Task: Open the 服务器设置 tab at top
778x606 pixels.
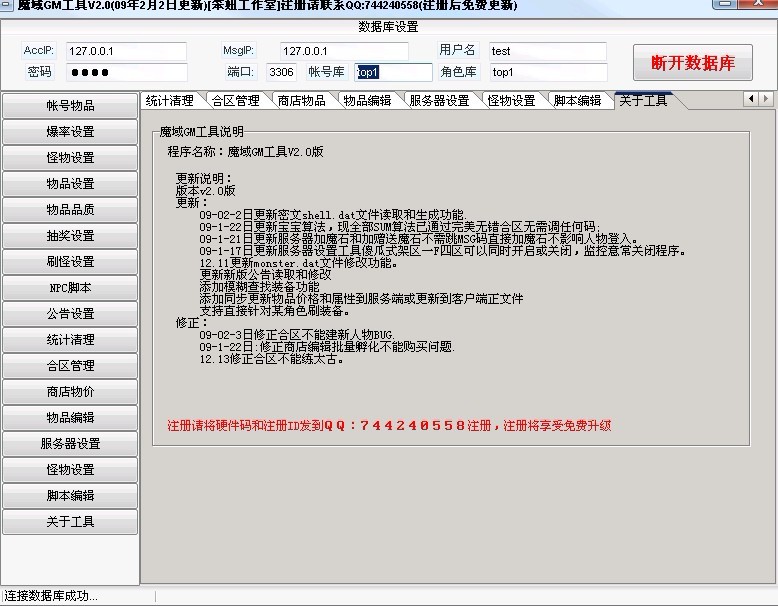Action: [x=439, y=101]
